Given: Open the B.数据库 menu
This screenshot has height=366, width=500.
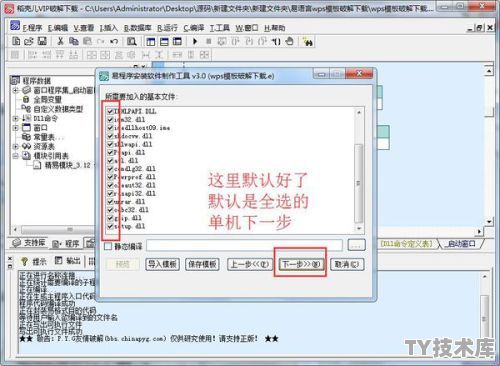Looking at the screenshot, I should (138, 28).
